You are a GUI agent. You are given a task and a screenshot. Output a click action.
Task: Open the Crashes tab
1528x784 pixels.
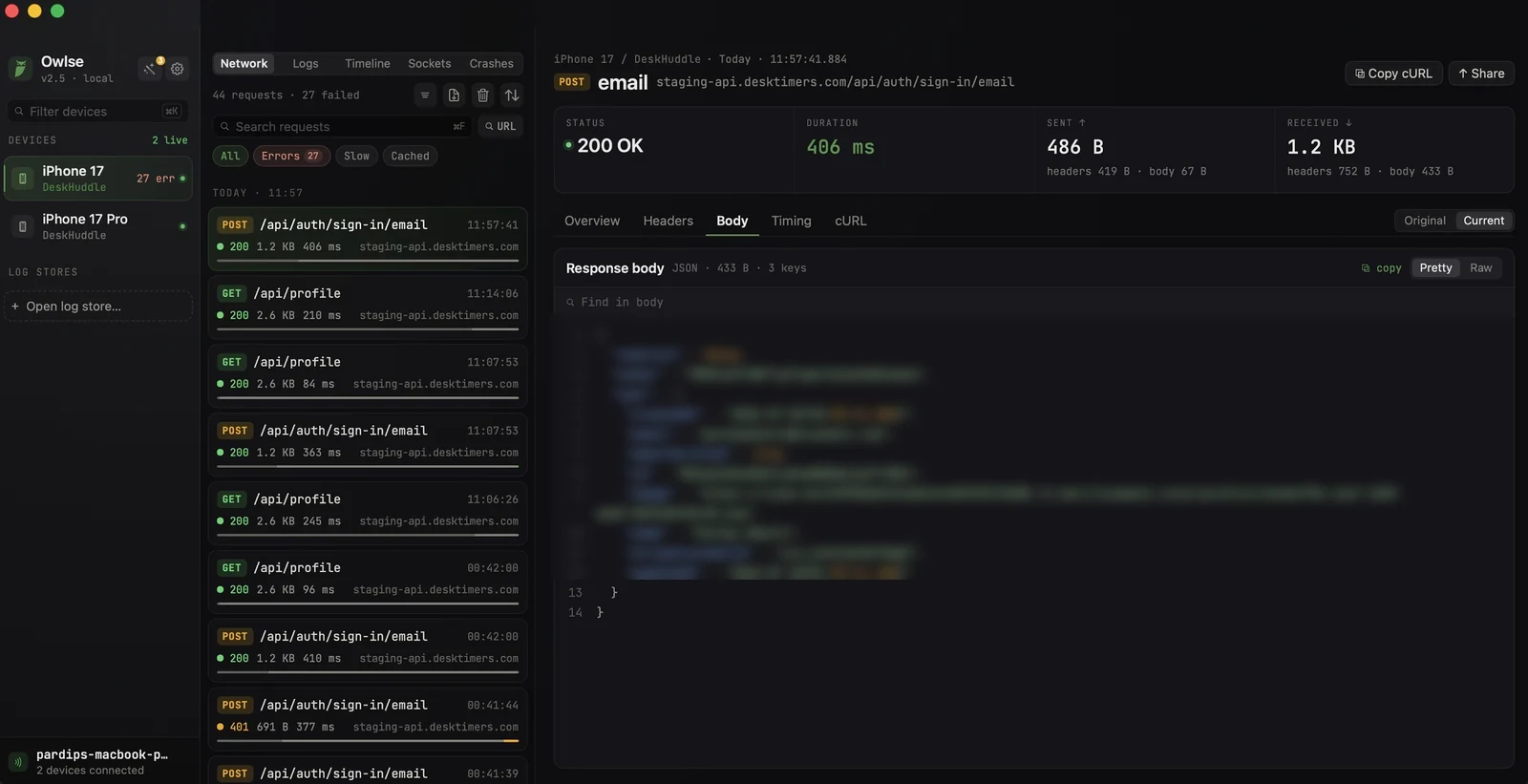coord(492,63)
